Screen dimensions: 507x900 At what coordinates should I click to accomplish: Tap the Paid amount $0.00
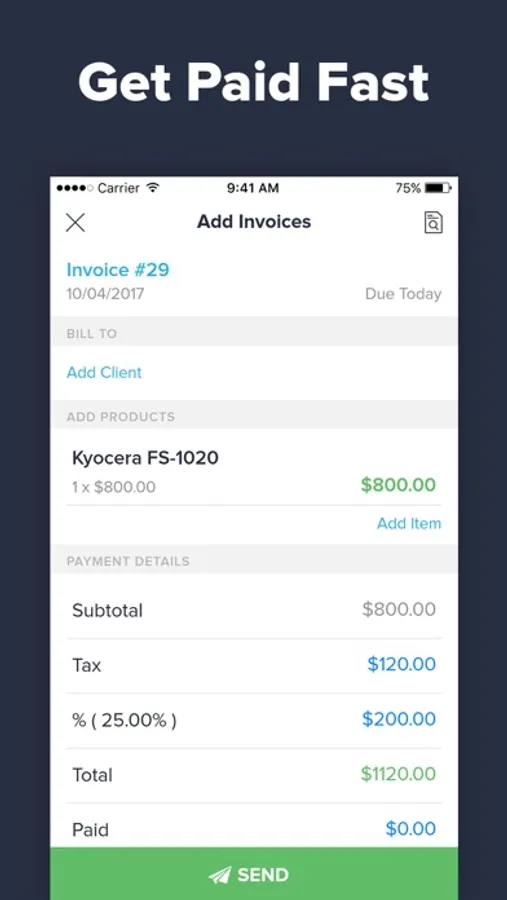click(411, 828)
